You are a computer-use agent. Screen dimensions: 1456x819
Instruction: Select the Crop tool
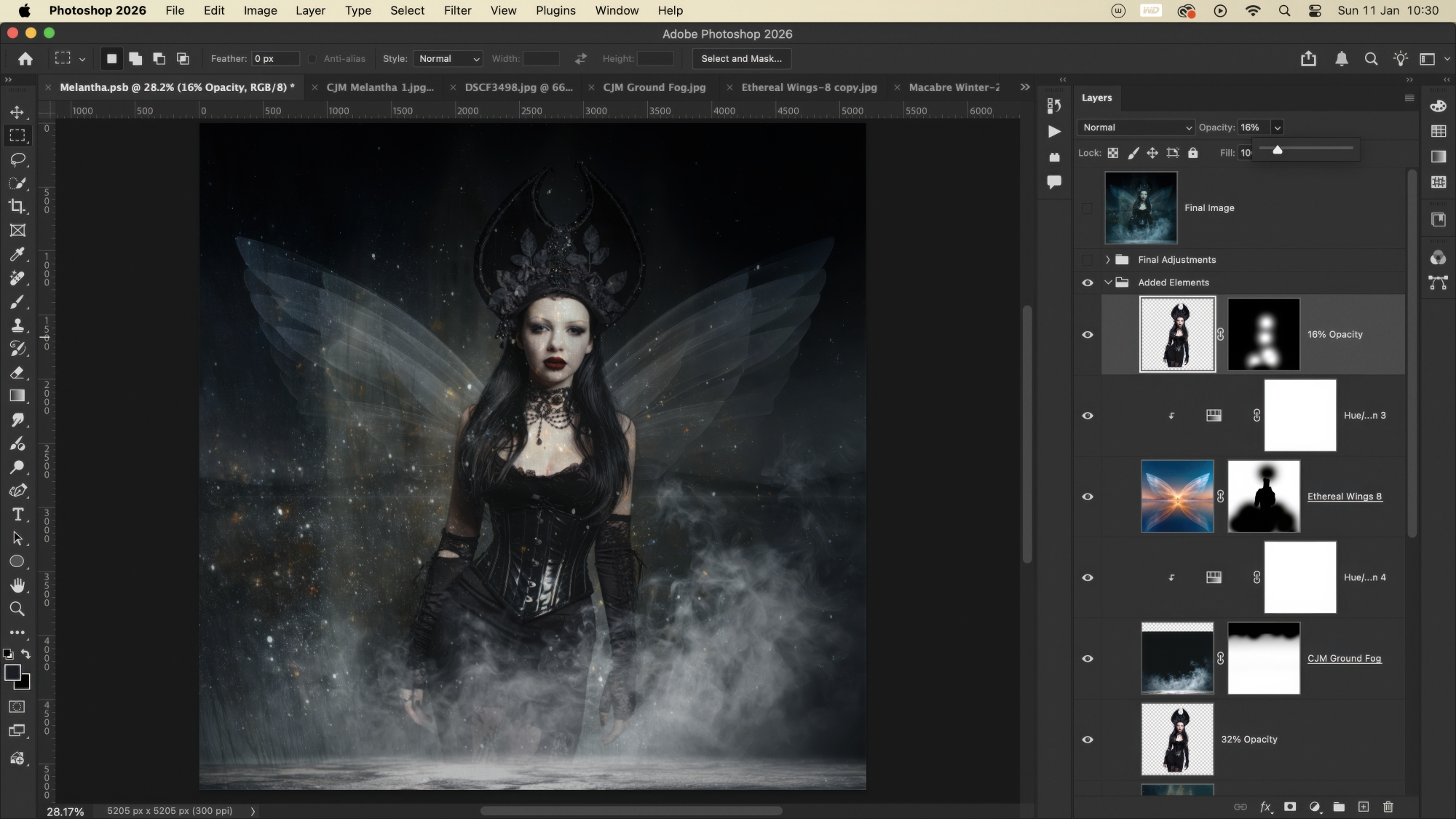(17, 207)
